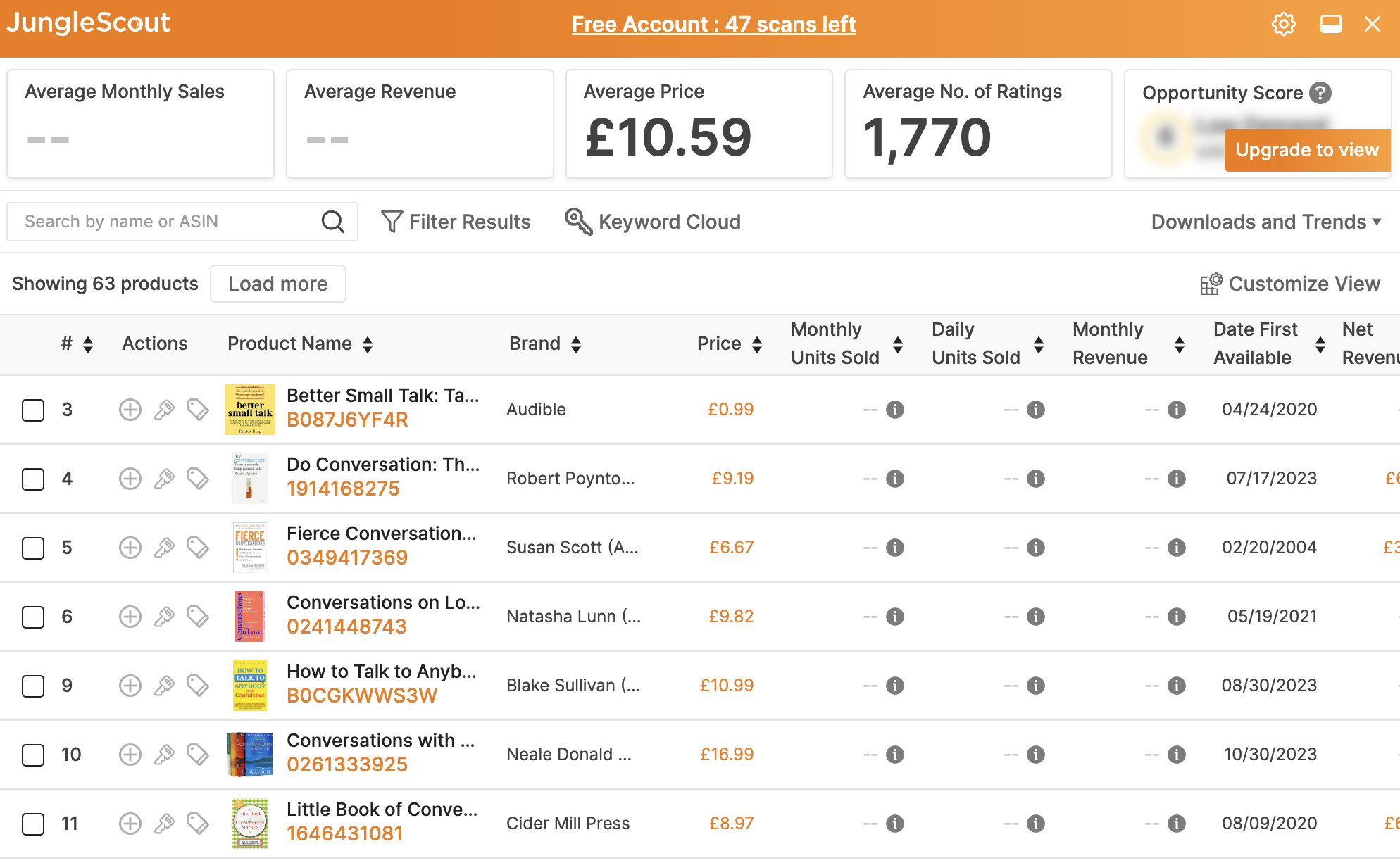Select the checkbox for product 5
The image size is (1400, 863).
click(x=33, y=548)
